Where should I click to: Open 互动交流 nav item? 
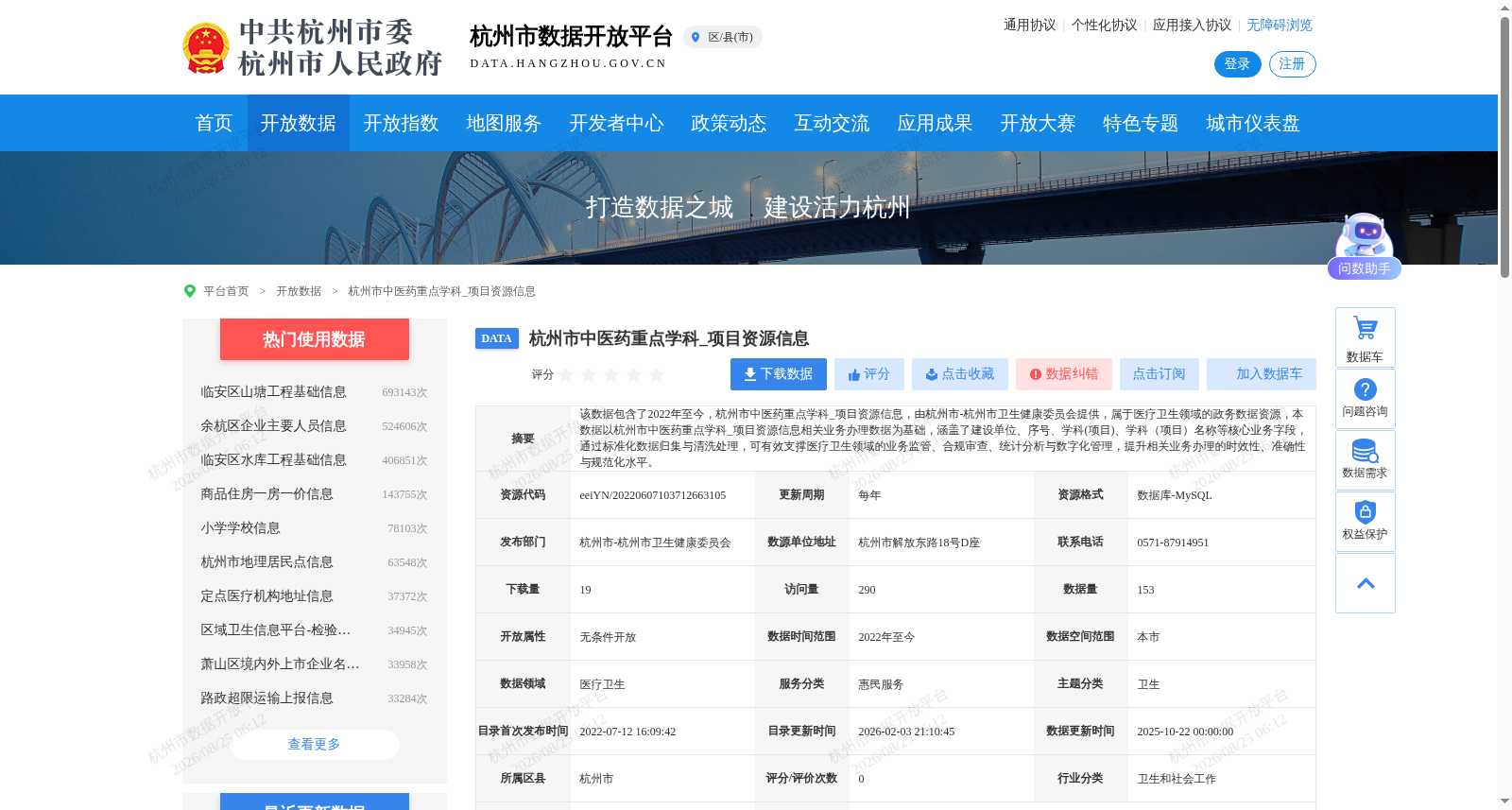(832, 123)
